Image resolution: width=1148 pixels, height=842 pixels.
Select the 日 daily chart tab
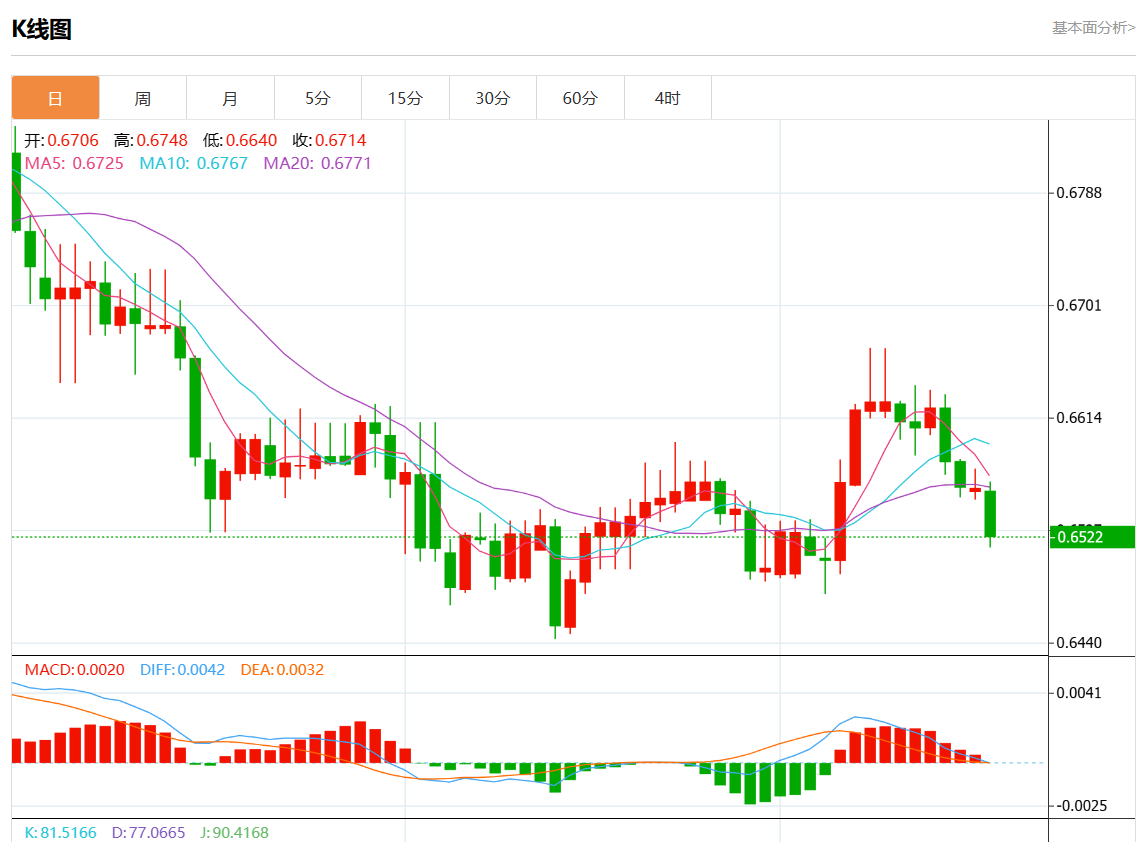tap(56, 97)
